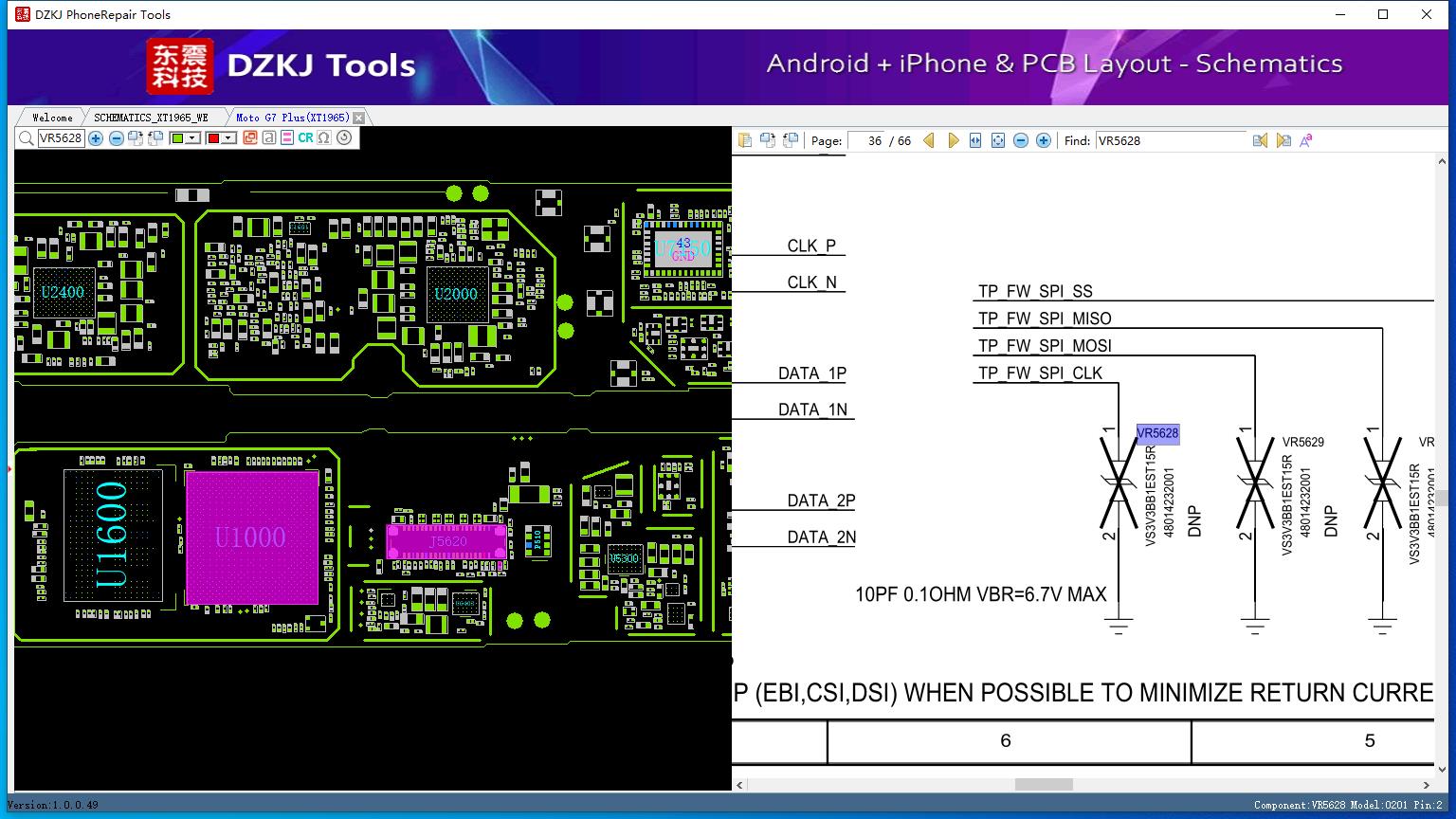Zoom out the PCB layout view
Screen dimensions: 1456x819
pyautogui.click(x=117, y=138)
